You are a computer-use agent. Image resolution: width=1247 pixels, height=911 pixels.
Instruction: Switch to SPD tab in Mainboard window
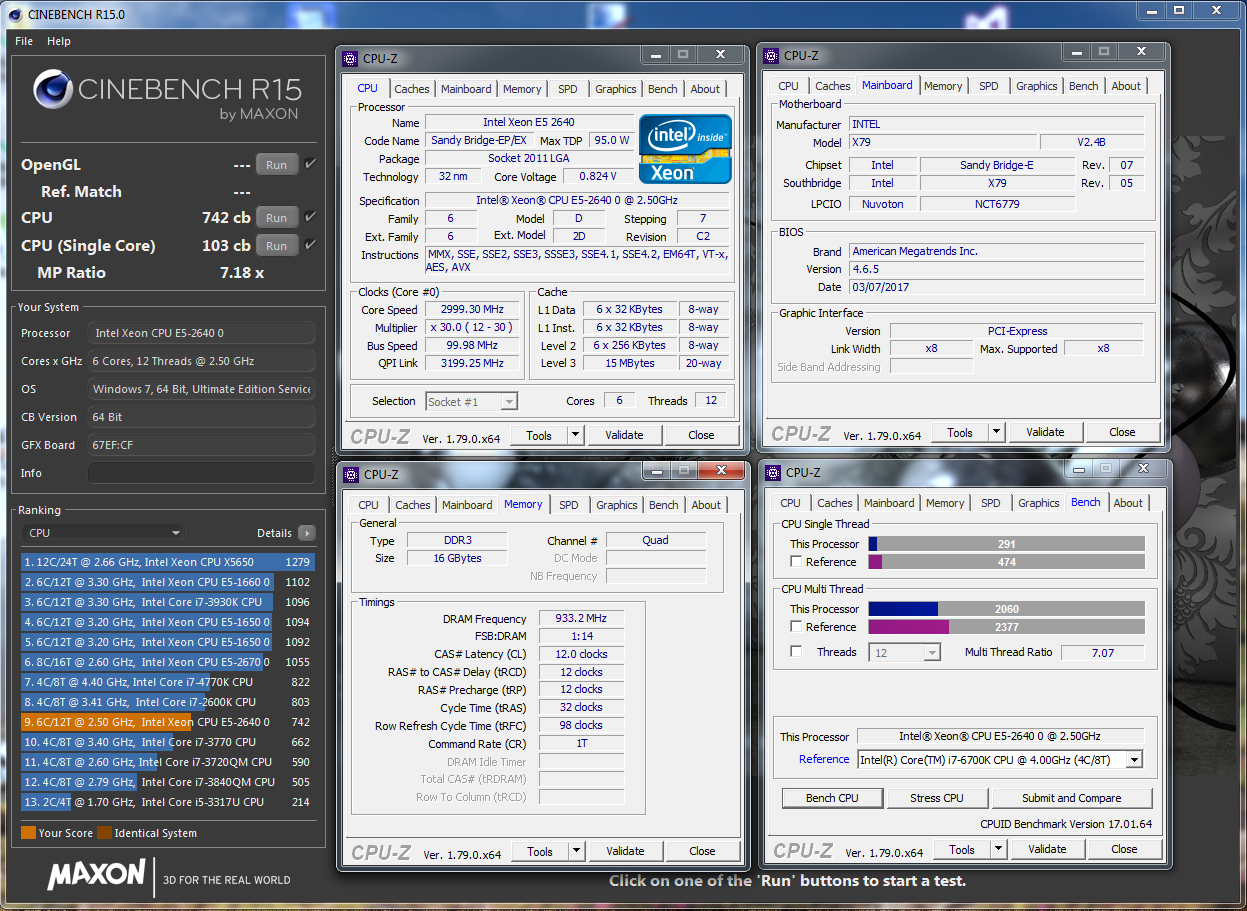tap(989, 86)
